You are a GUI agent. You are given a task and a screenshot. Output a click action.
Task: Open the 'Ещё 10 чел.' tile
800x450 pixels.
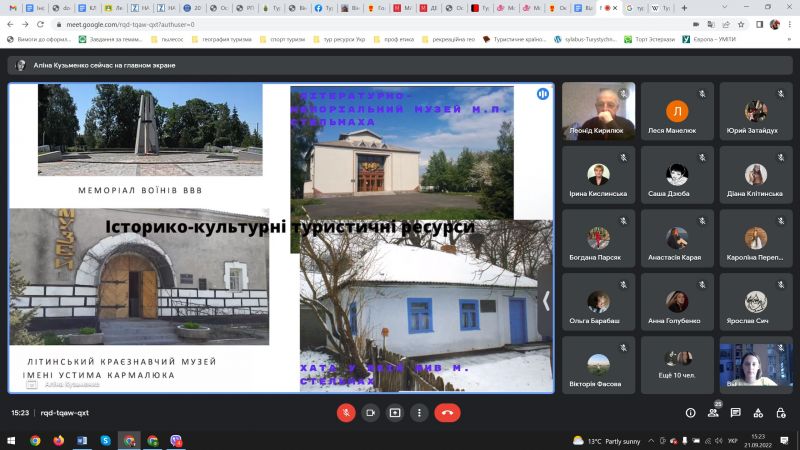pyautogui.click(x=677, y=365)
